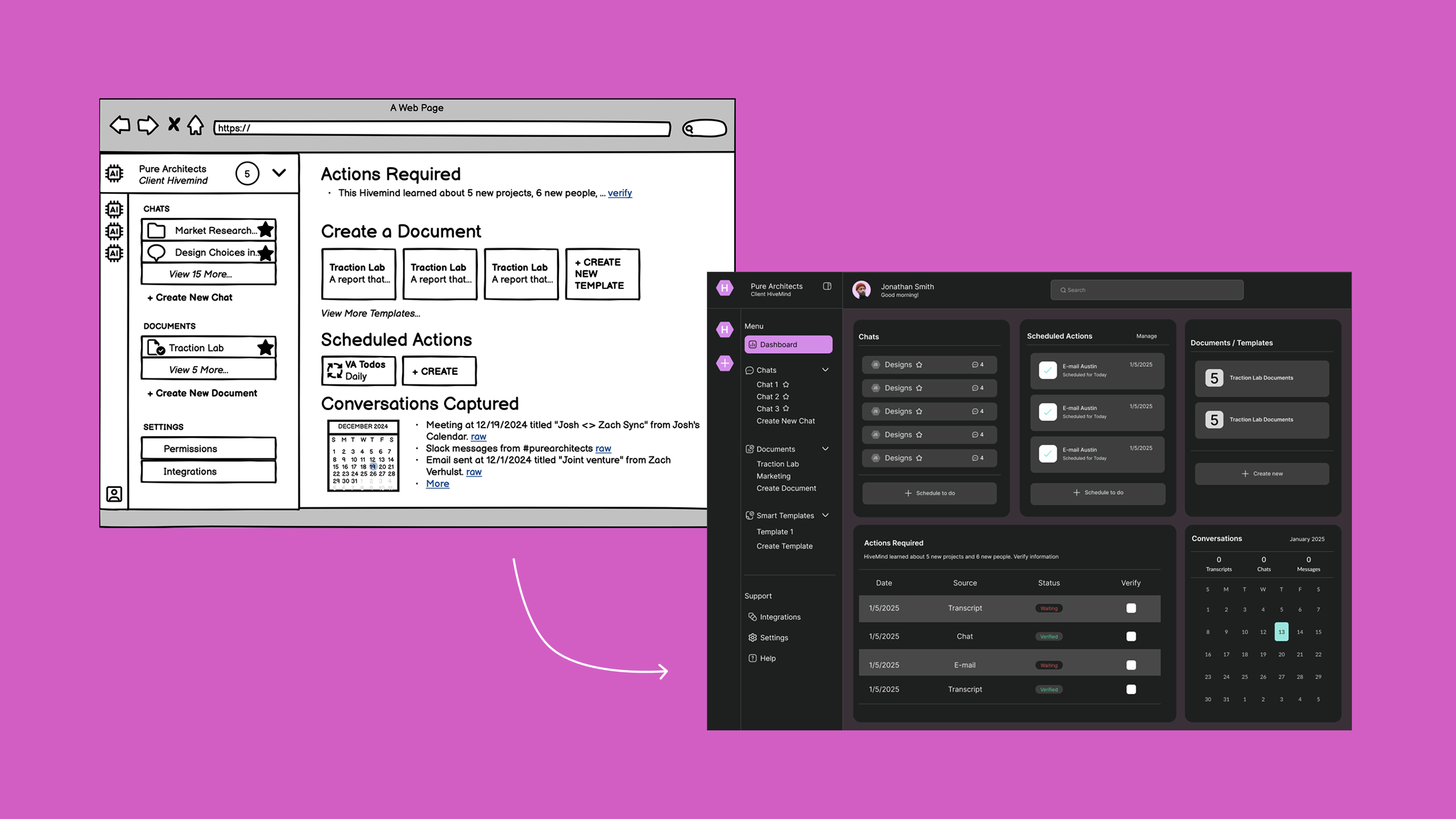Collapse the Chats menu section chevron
This screenshot has width=1456, height=819.
tap(825, 370)
